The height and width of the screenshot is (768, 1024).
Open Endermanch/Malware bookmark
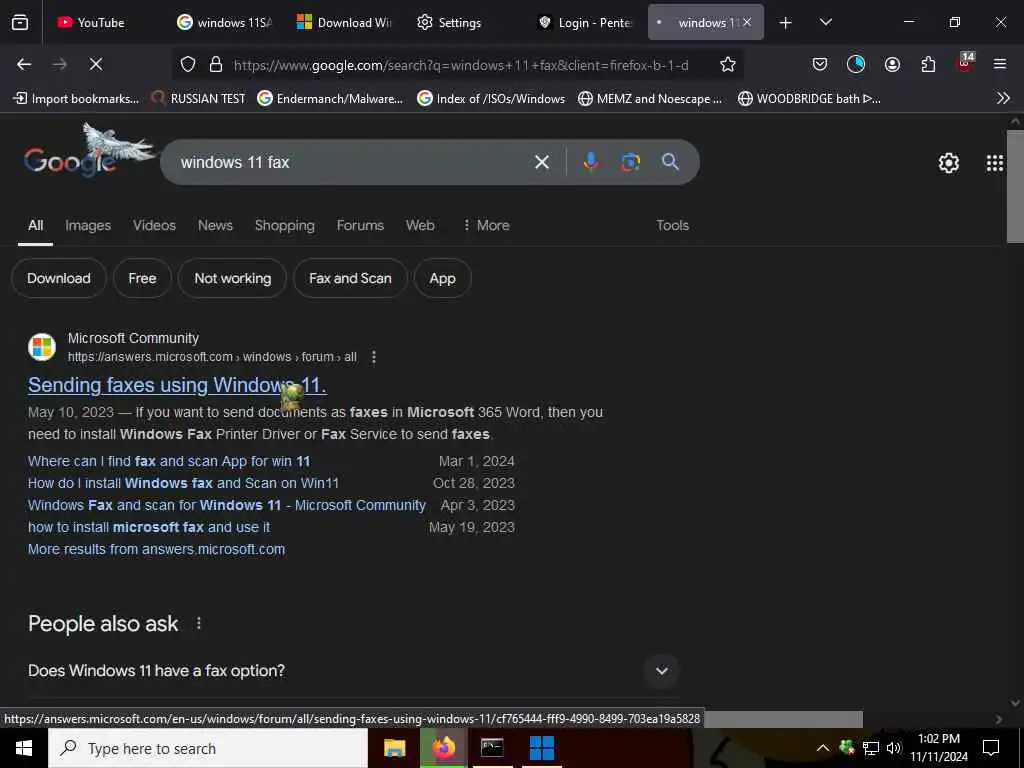coord(330,99)
